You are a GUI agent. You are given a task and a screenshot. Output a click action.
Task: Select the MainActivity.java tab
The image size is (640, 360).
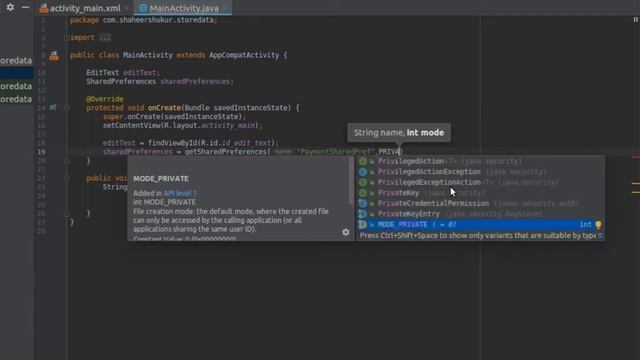coord(184,8)
